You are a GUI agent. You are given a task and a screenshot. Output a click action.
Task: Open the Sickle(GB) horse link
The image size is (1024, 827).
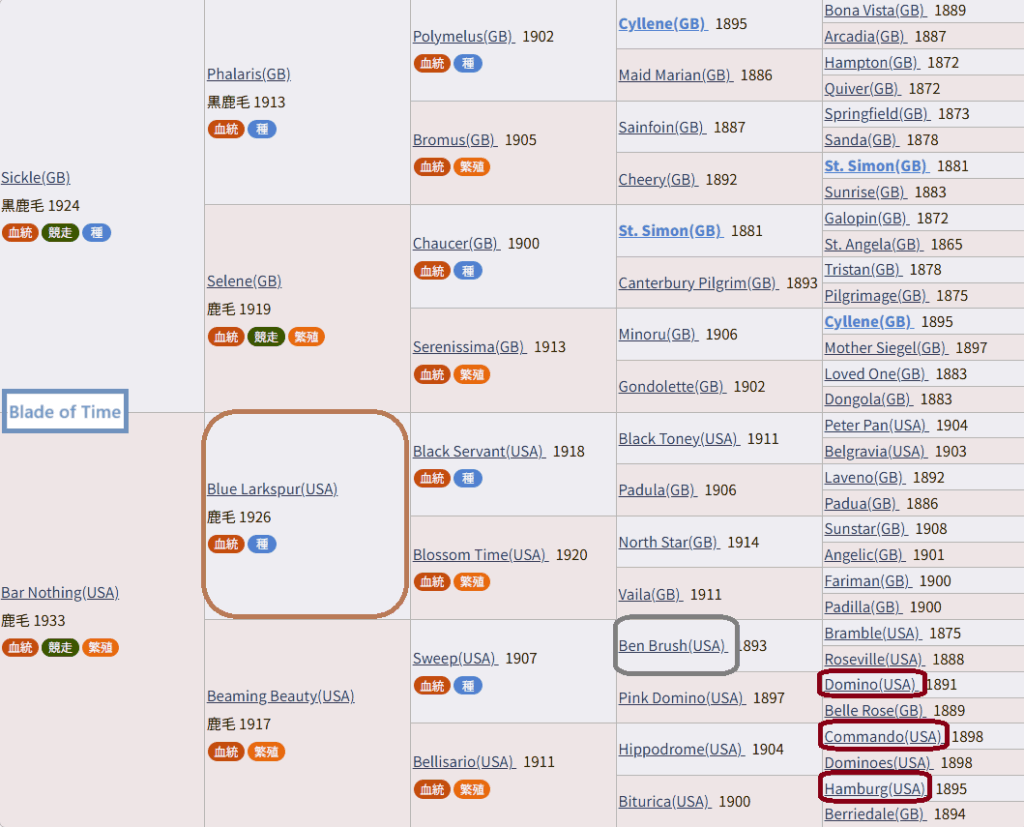tap(36, 178)
